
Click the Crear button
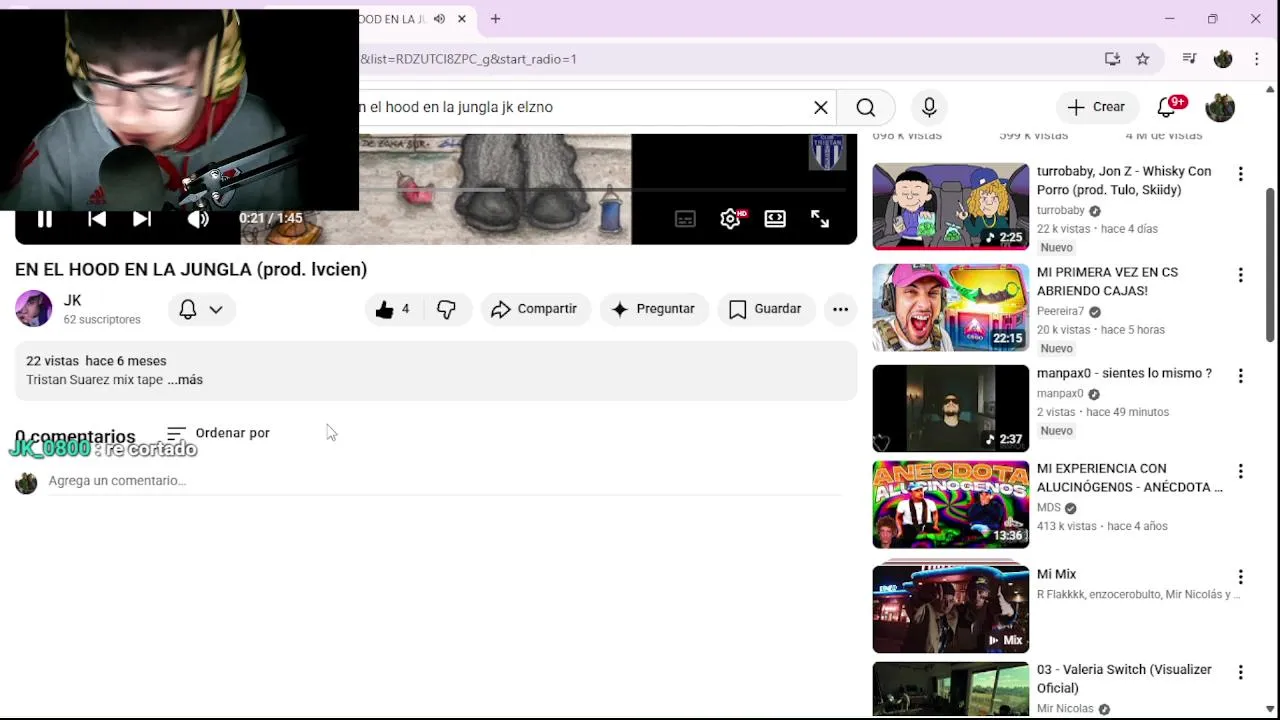(1097, 107)
